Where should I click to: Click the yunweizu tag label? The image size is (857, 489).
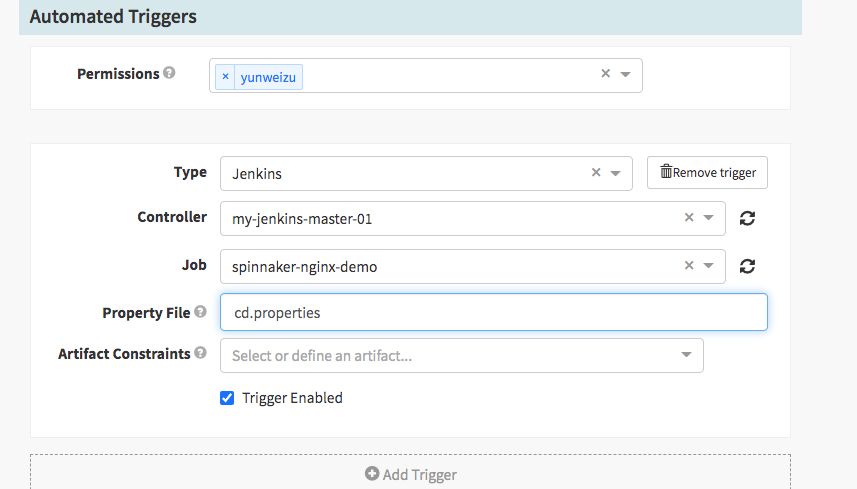(x=268, y=77)
